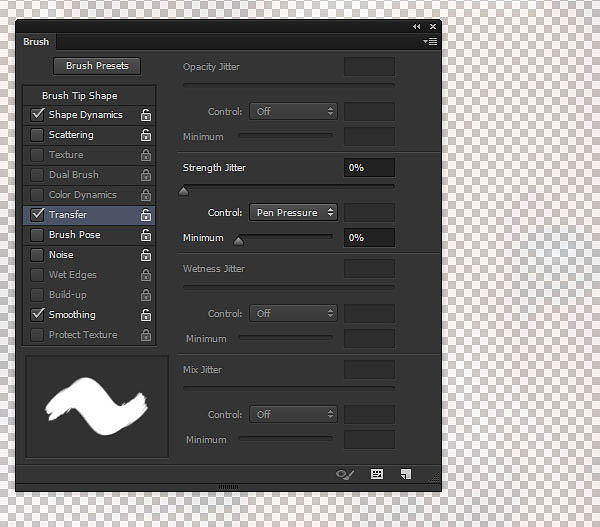
Task: Toggle the lock icon for Noise
Action: click(146, 255)
